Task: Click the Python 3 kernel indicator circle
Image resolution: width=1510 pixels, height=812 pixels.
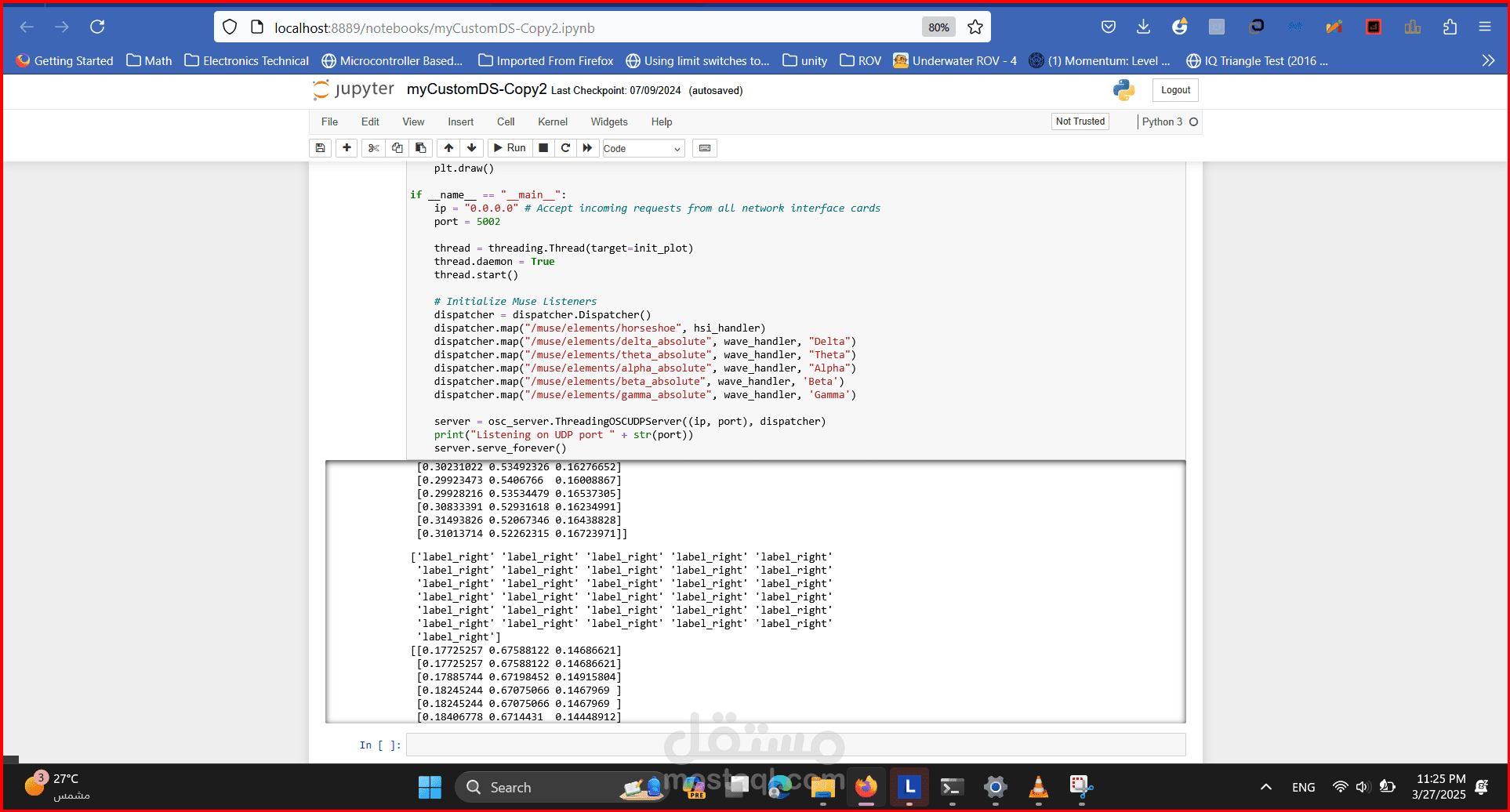Action: tap(1193, 121)
